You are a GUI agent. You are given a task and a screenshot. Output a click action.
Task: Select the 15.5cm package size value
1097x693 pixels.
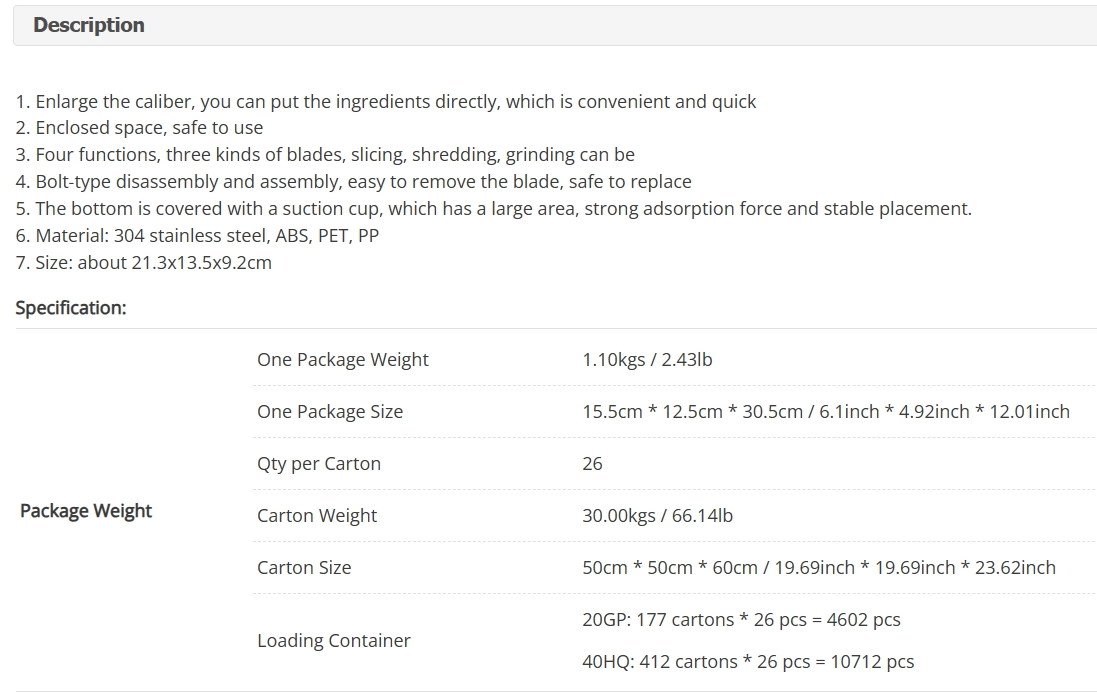(826, 411)
